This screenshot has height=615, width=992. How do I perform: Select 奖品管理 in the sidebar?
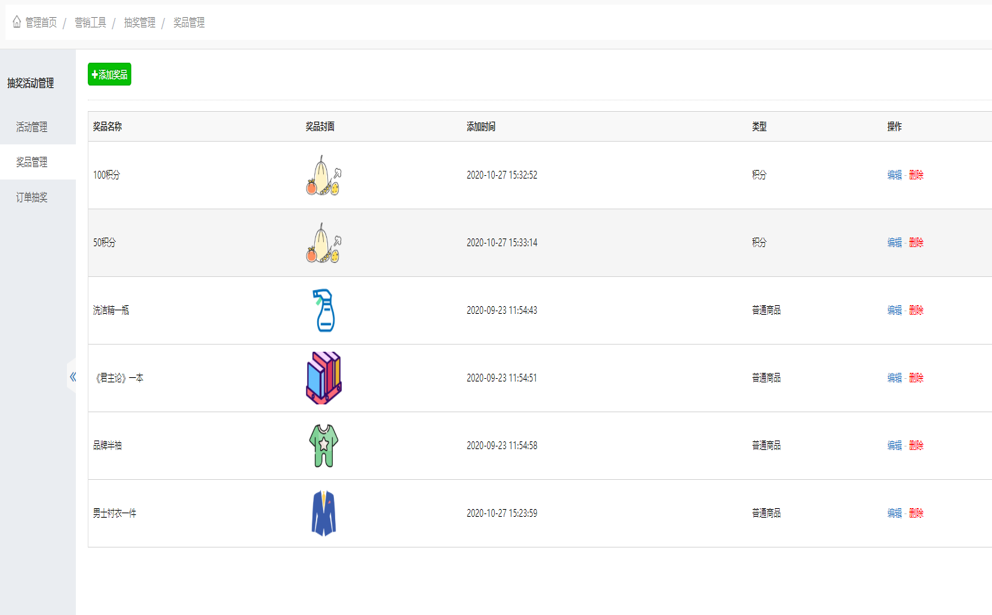(x=32, y=162)
